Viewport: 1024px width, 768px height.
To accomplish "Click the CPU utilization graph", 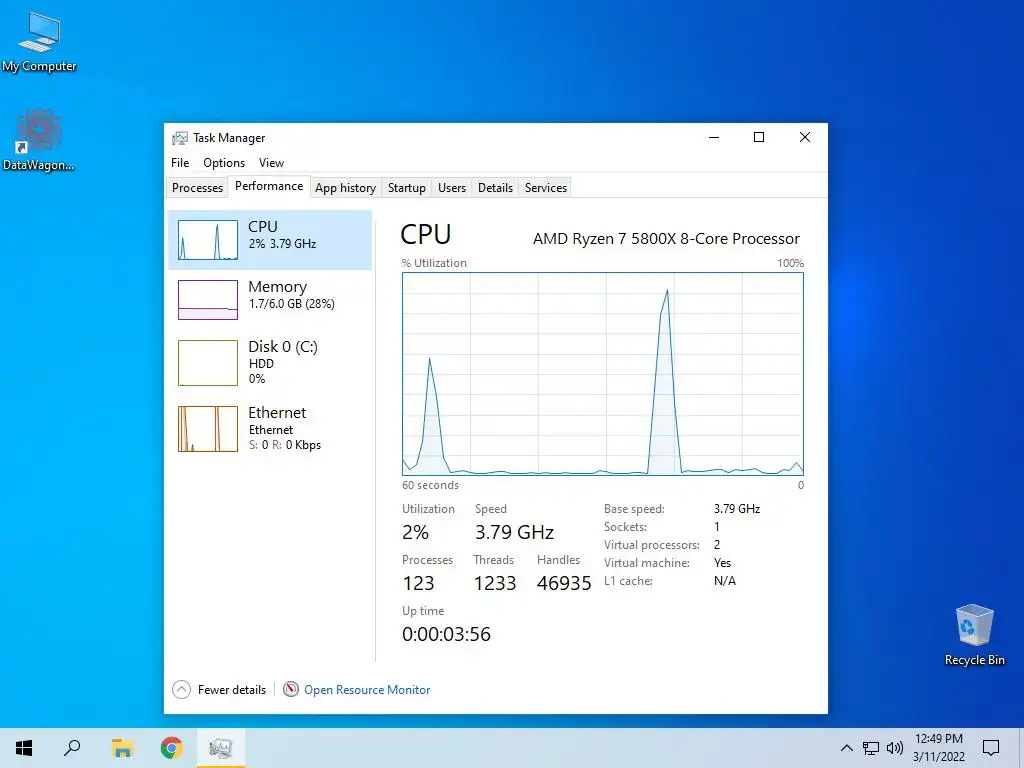I will coord(603,374).
